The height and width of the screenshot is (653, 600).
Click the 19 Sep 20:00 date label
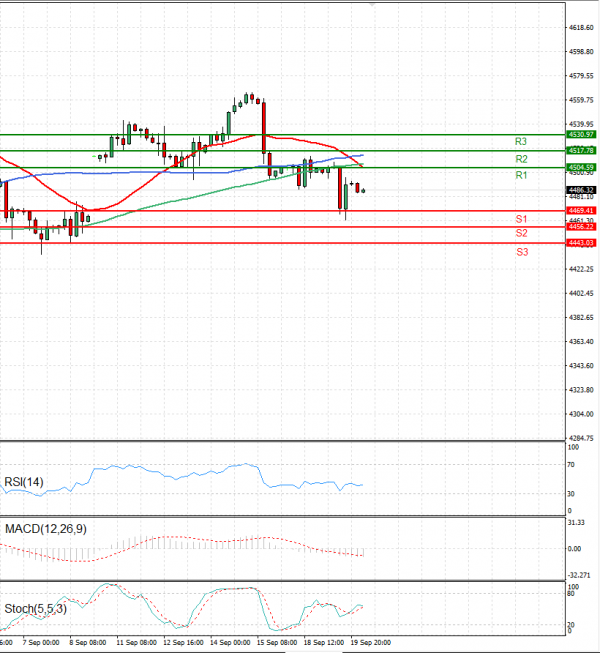371,642
